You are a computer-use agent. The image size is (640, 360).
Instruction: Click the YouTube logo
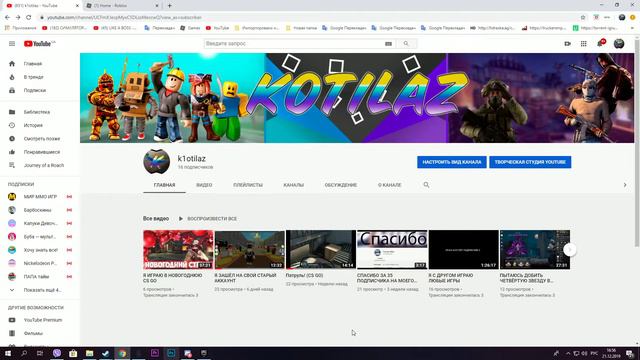pyautogui.click(x=39, y=44)
